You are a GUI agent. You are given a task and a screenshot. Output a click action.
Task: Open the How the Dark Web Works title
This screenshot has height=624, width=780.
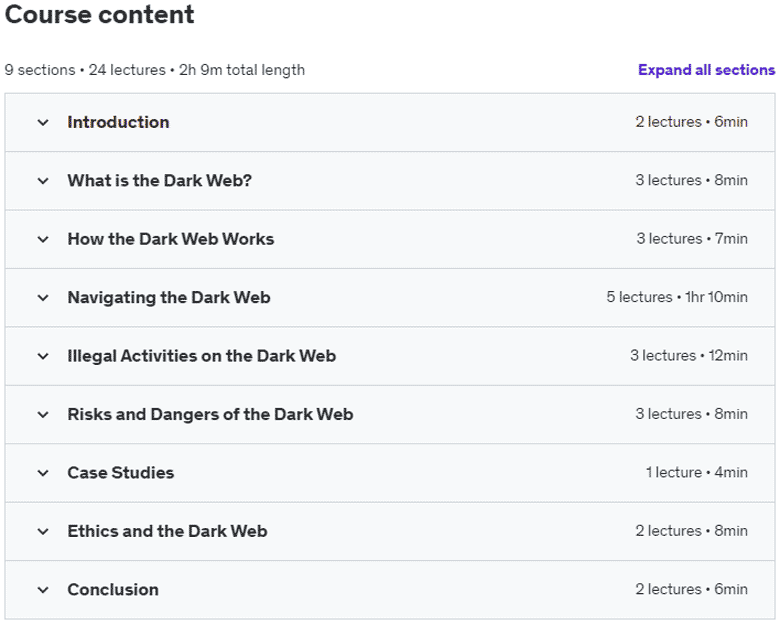pyautogui.click(x=171, y=239)
